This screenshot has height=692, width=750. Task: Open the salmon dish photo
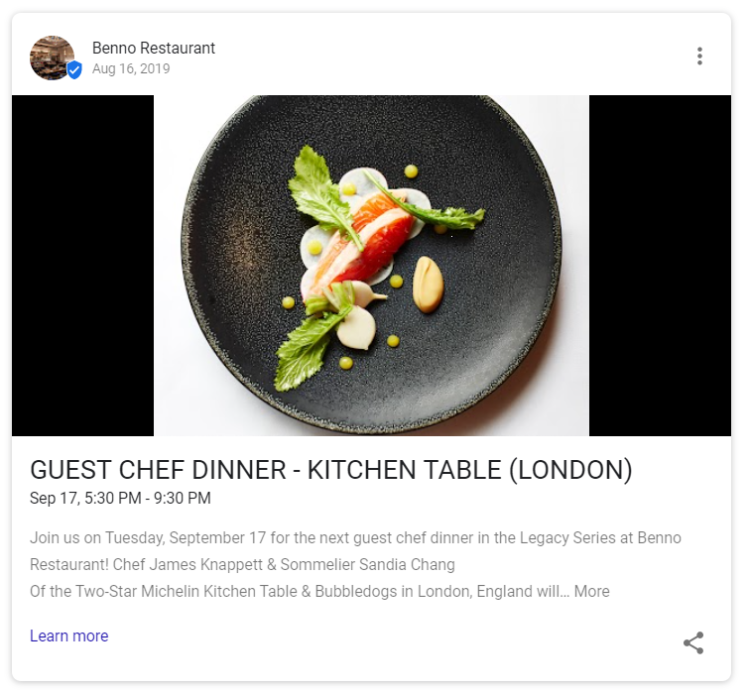point(371,265)
